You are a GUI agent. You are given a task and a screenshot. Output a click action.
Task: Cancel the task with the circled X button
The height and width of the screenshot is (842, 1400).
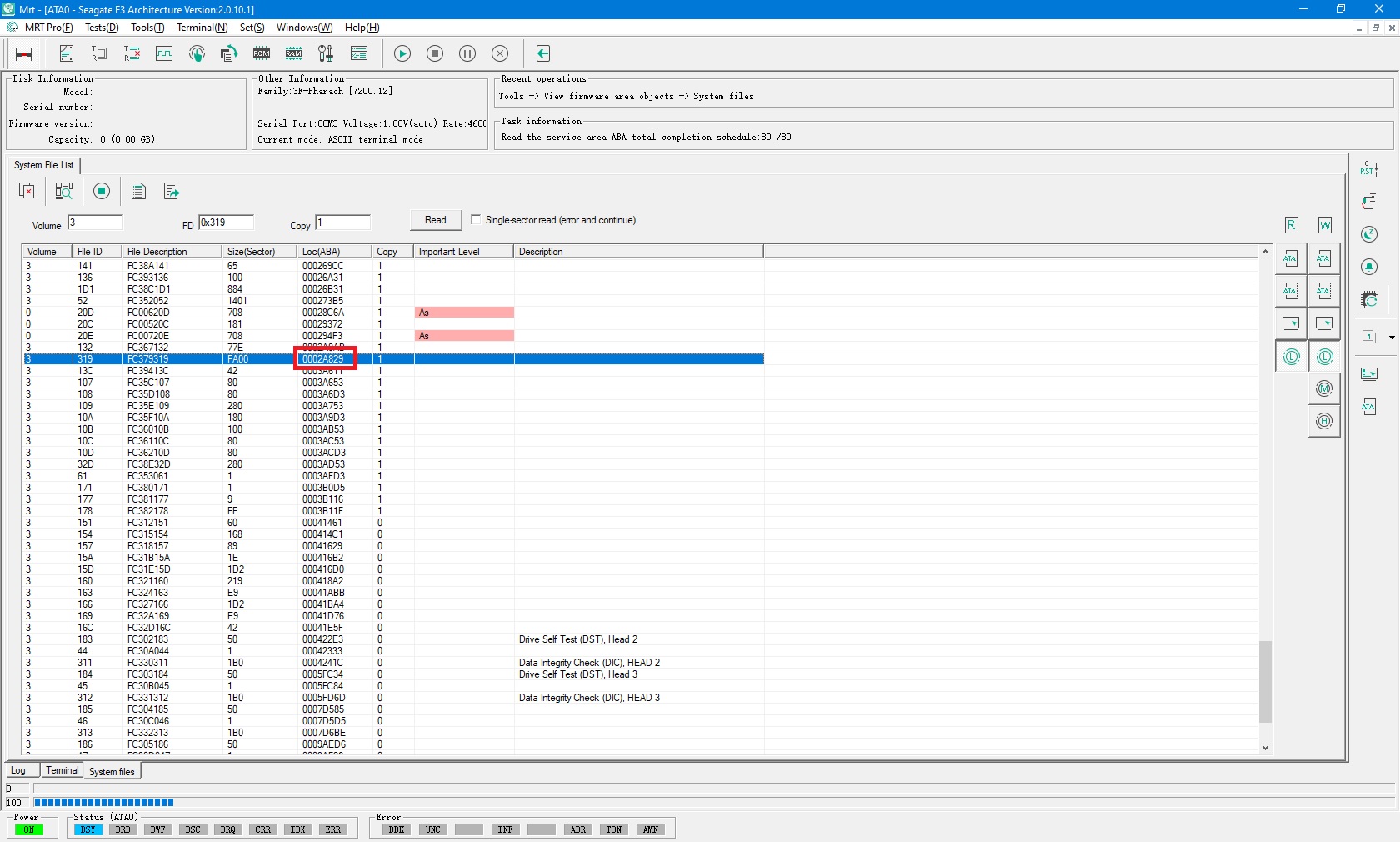(x=500, y=53)
